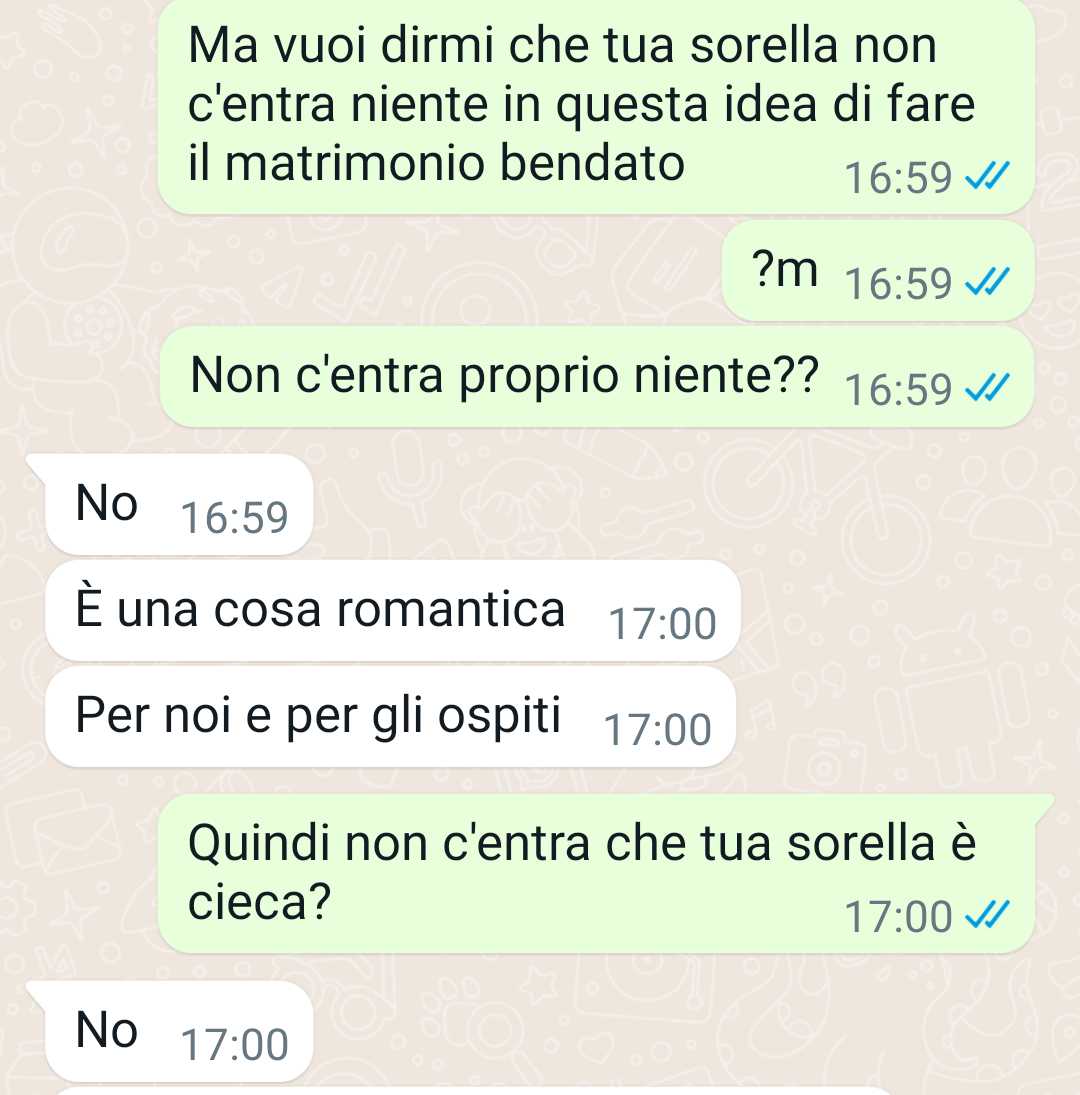Select the 'Per noi e per gli ospiti' message

coord(390,716)
